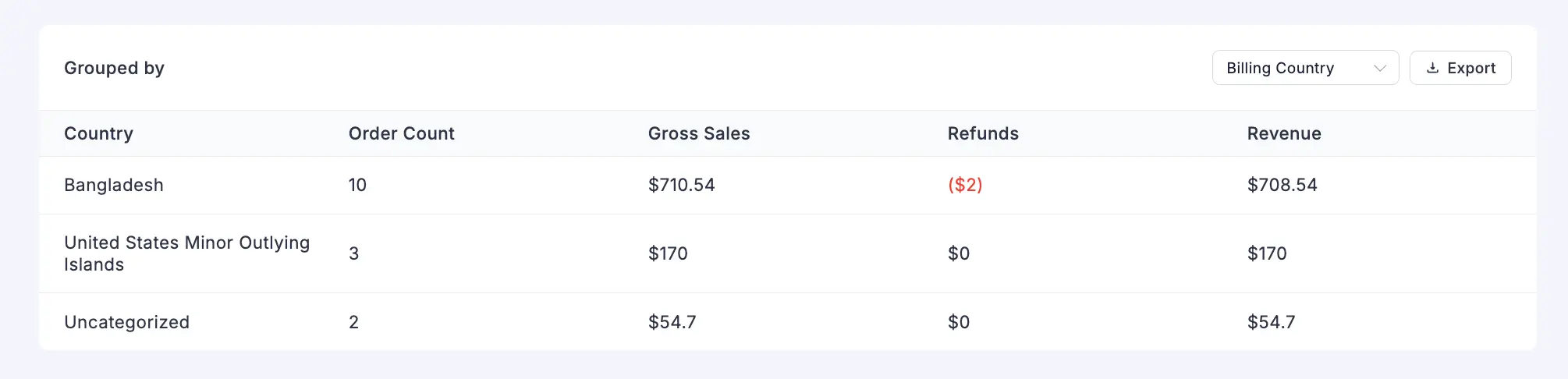Screen dimensions: 1568x379
Task: Click Uncategorized gross sales $54.7
Action: (672, 322)
